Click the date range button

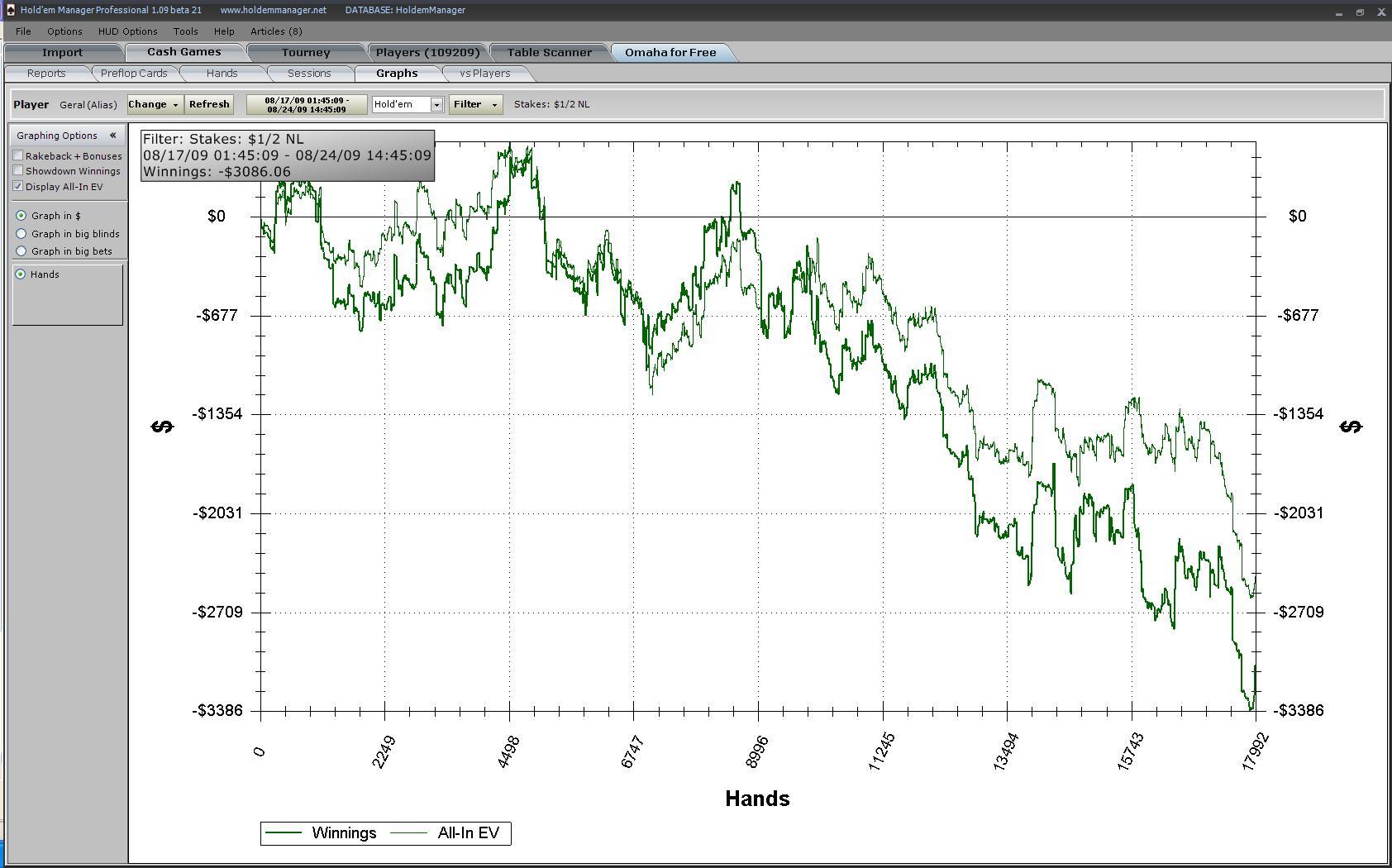tap(307, 105)
